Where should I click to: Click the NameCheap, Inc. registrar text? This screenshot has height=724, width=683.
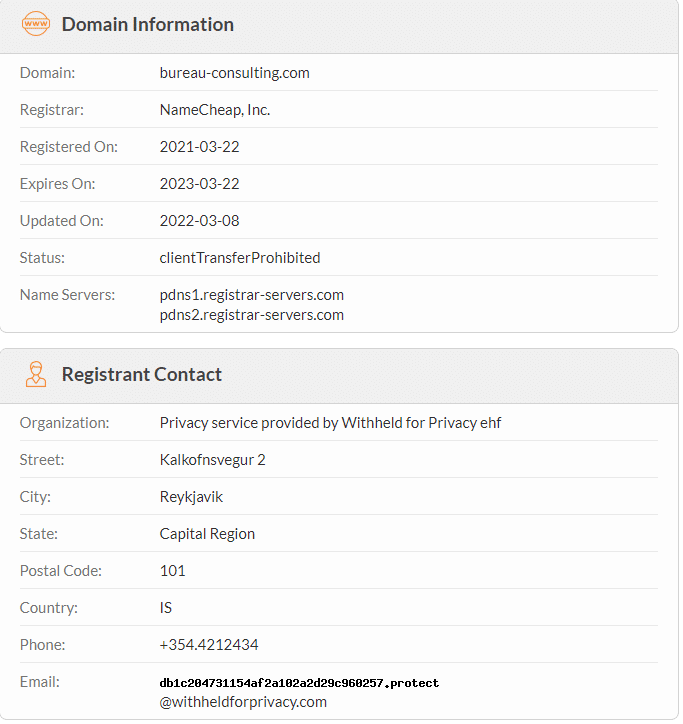coord(215,110)
